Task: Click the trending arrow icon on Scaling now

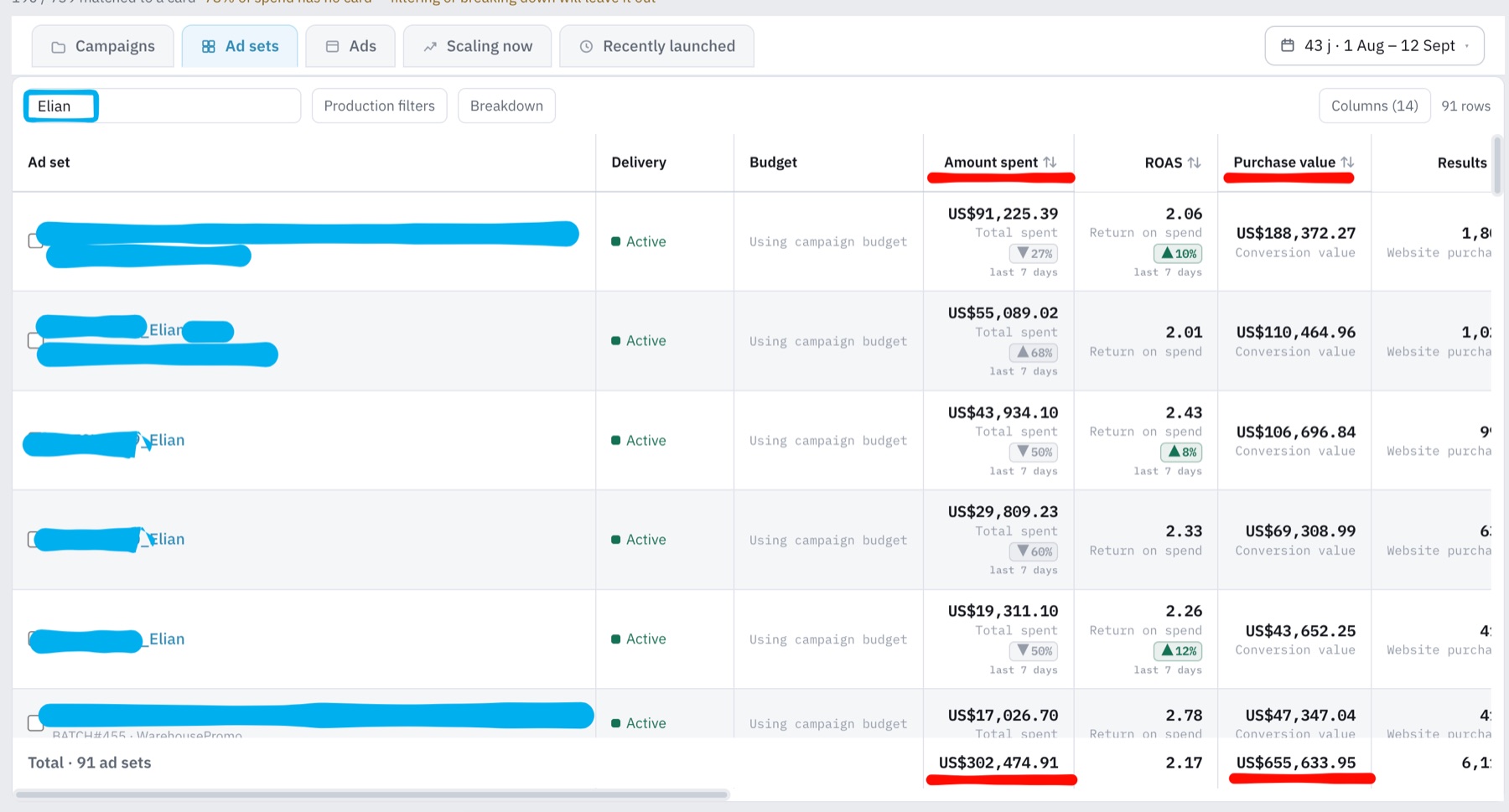Action: tap(430, 47)
